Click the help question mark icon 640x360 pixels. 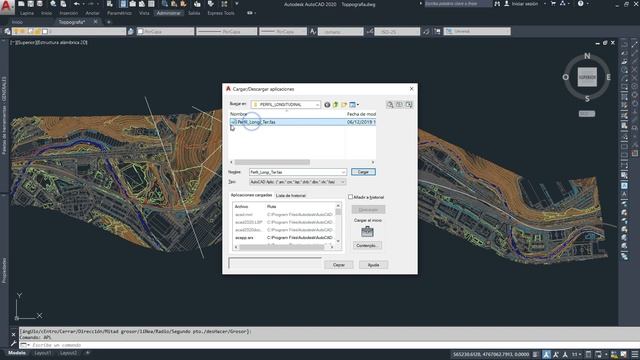tap(580, 4)
